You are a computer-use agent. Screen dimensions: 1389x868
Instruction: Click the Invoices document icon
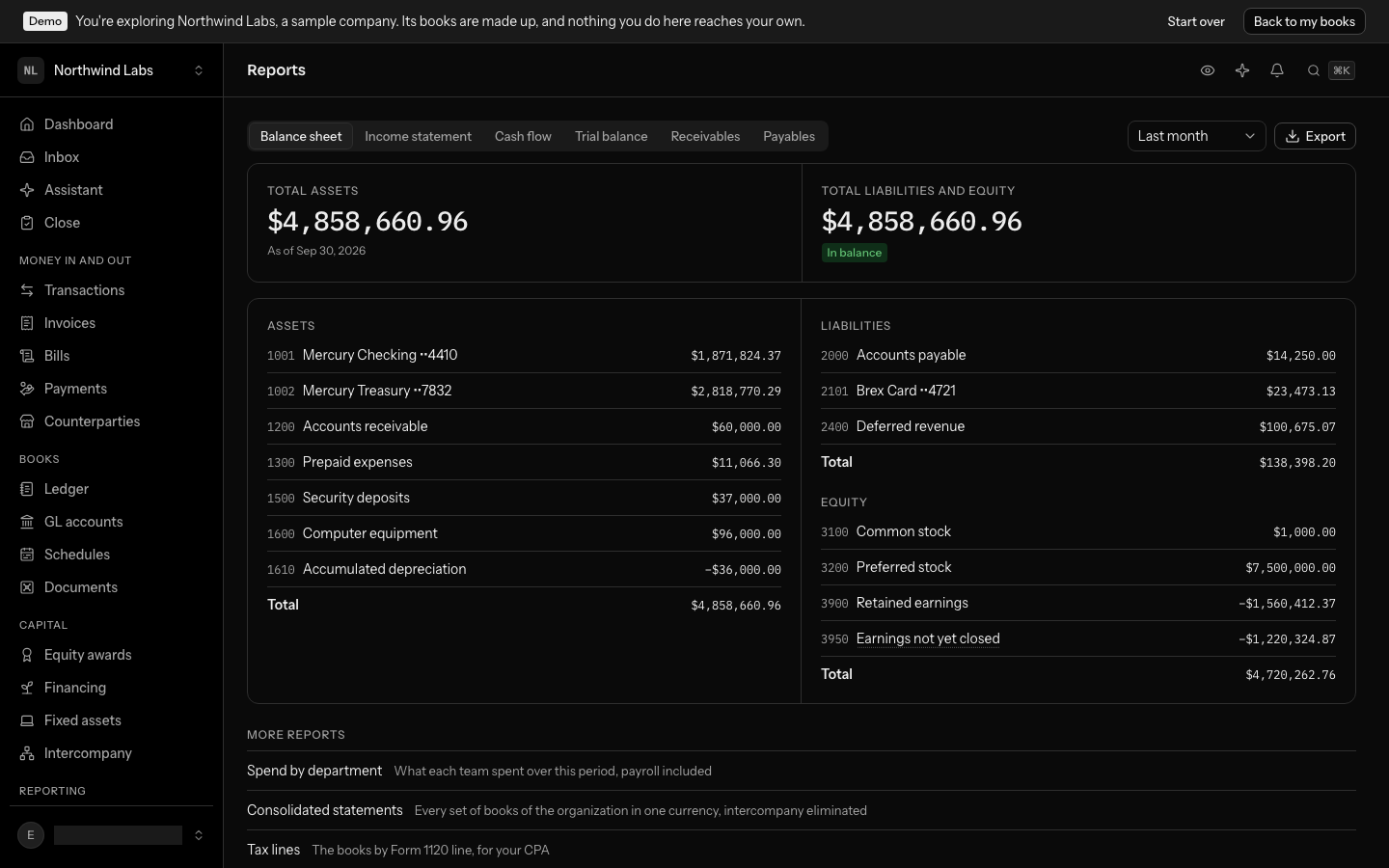coord(27,323)
